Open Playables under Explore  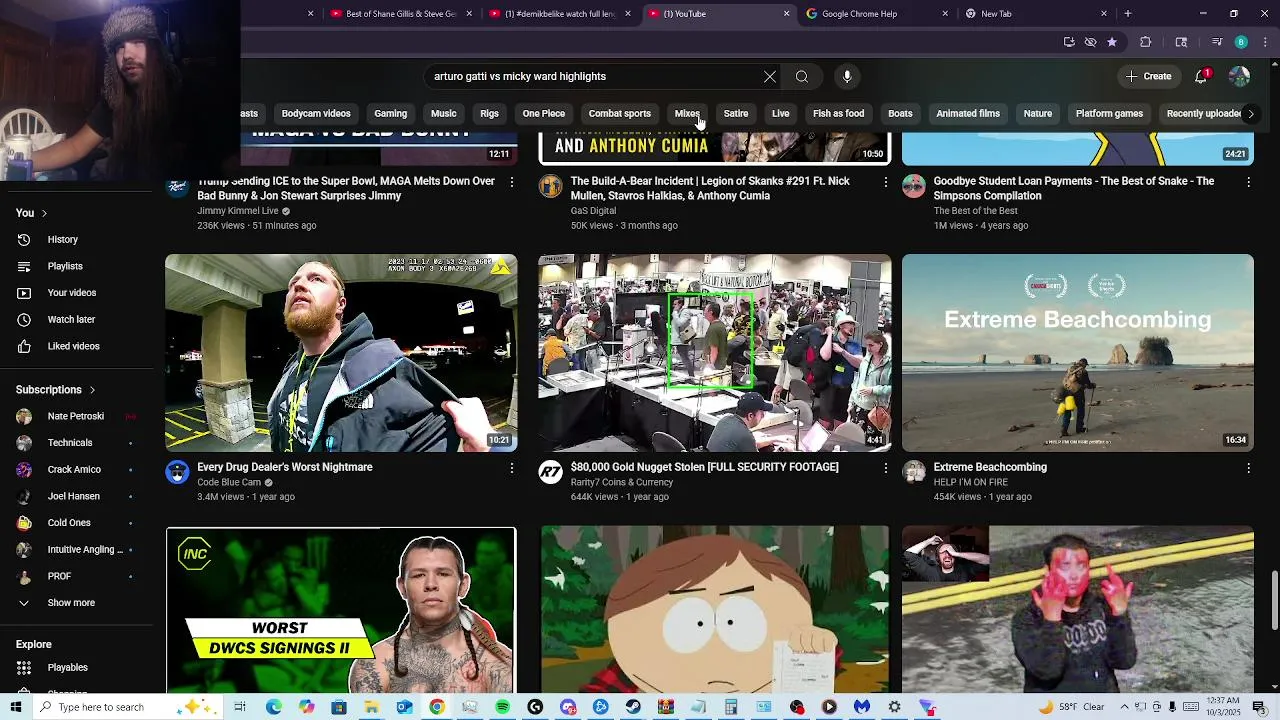70,668
